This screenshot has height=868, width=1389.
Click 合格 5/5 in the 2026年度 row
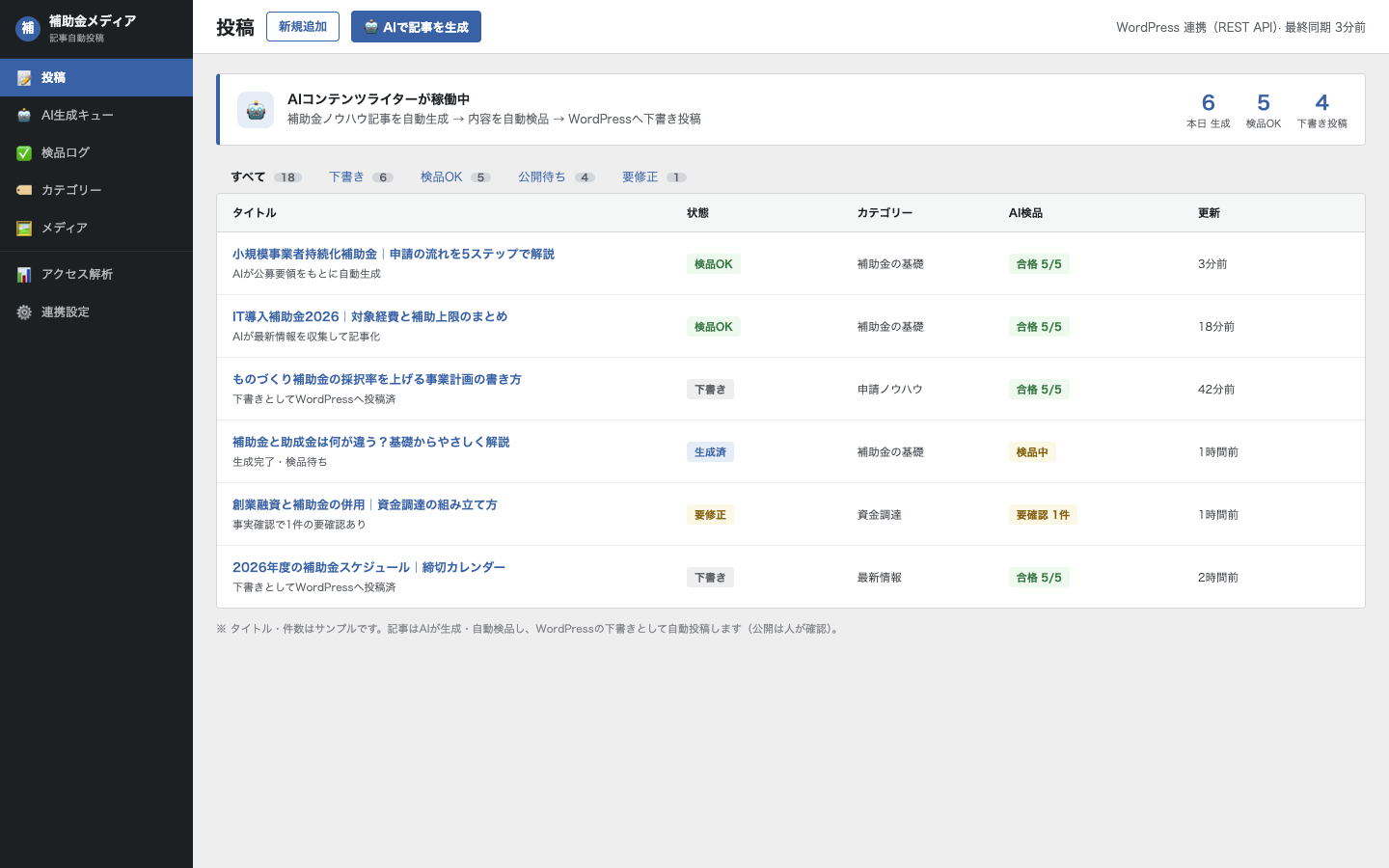point(1039,578)
